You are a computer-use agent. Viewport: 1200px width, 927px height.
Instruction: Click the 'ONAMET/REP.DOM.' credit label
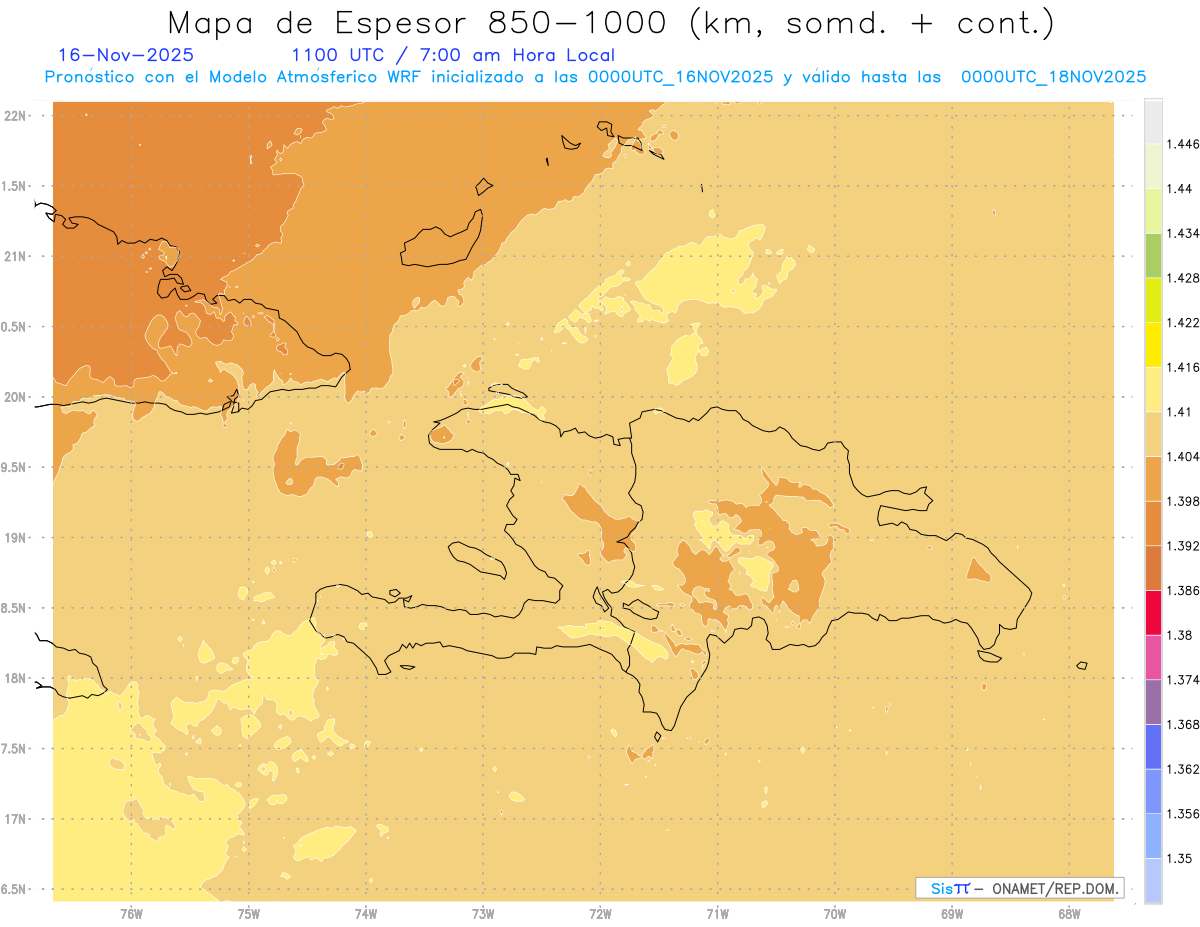tap(1055, 888)
